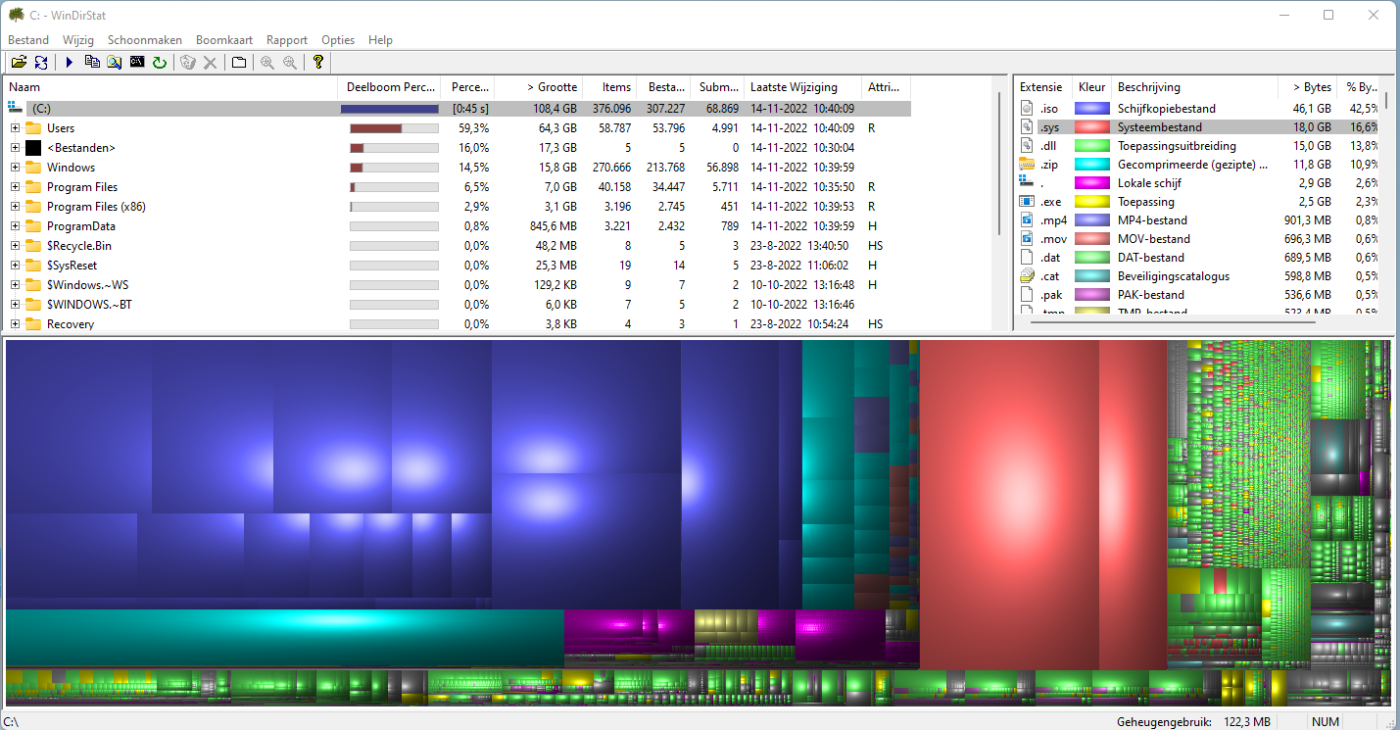Click the green color swatch for .dll
Image resolution: width=1400 pixels, height=730 pixels.
(x=1091, y=145)
